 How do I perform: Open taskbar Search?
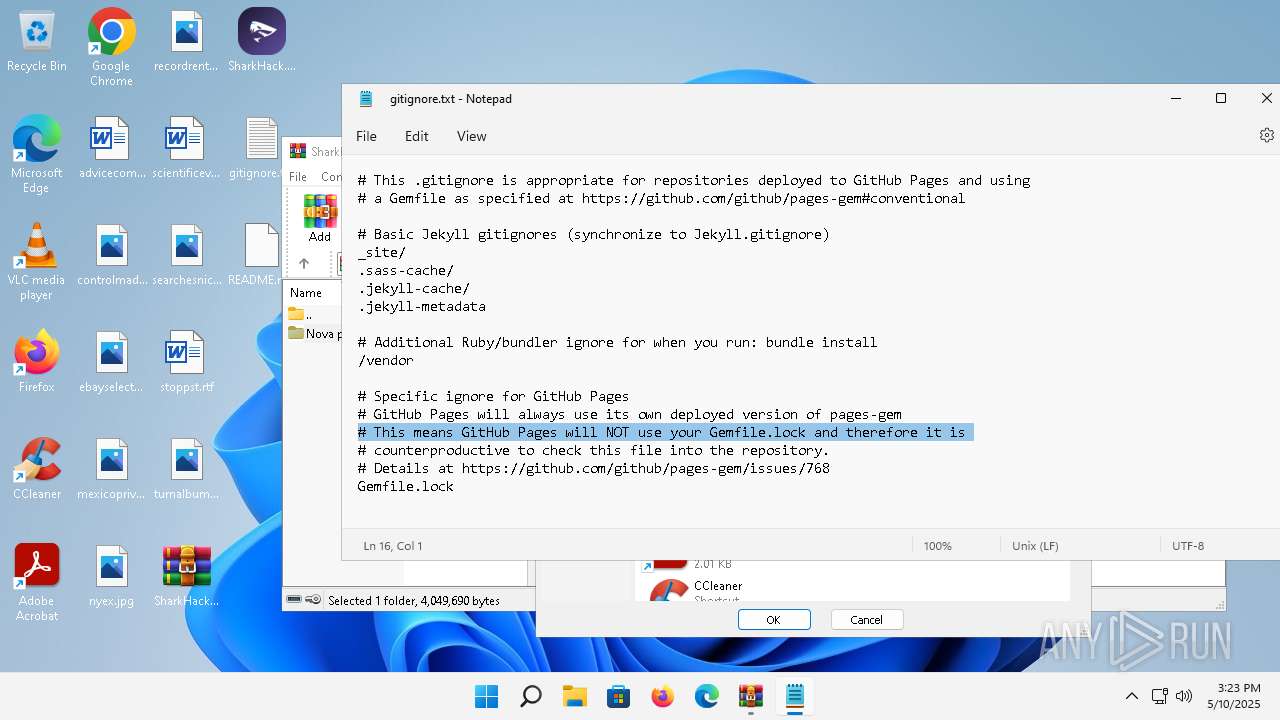pos(531,696)
